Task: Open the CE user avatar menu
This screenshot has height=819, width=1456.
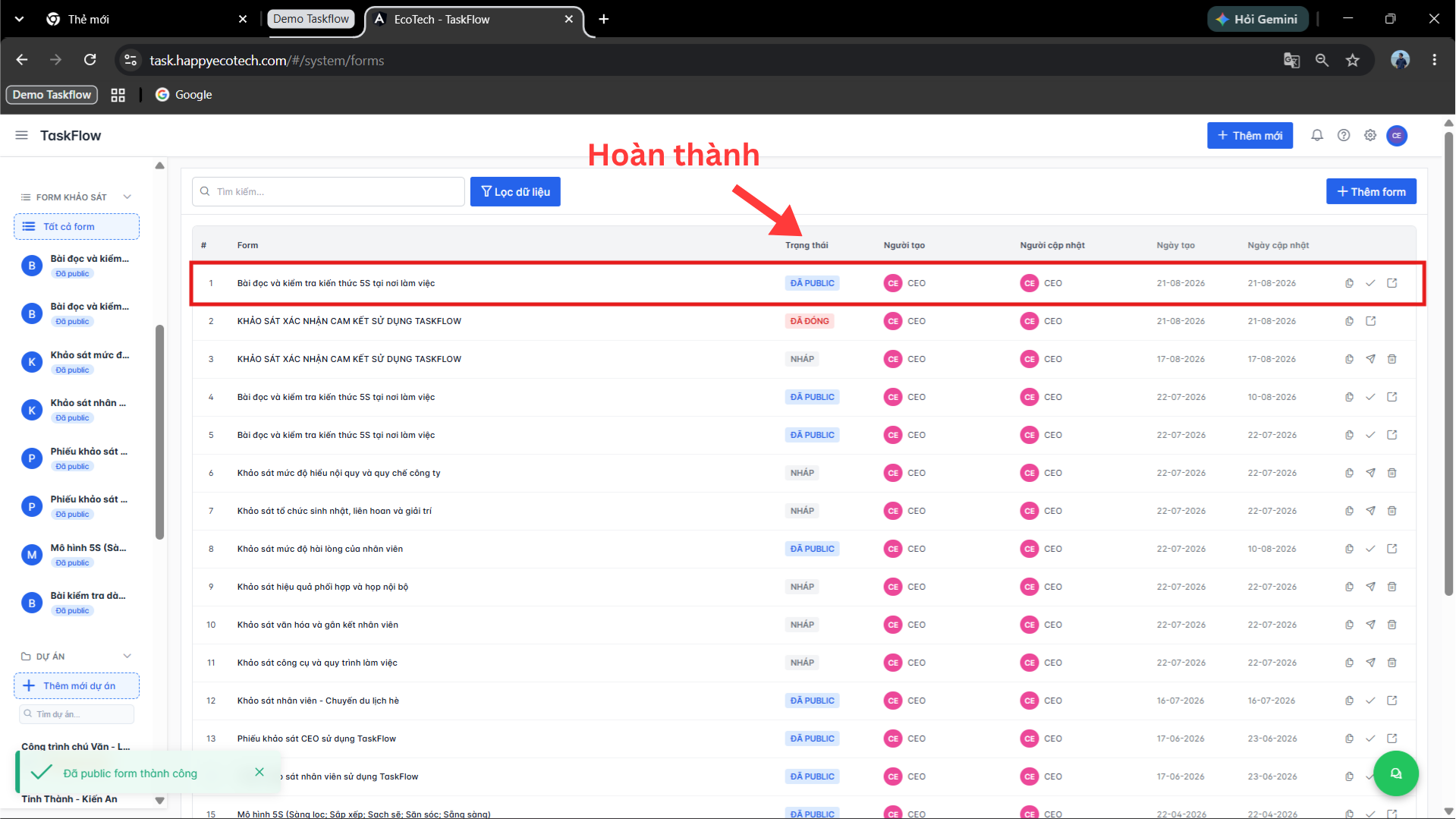Action: click(x=1397, y=136)
